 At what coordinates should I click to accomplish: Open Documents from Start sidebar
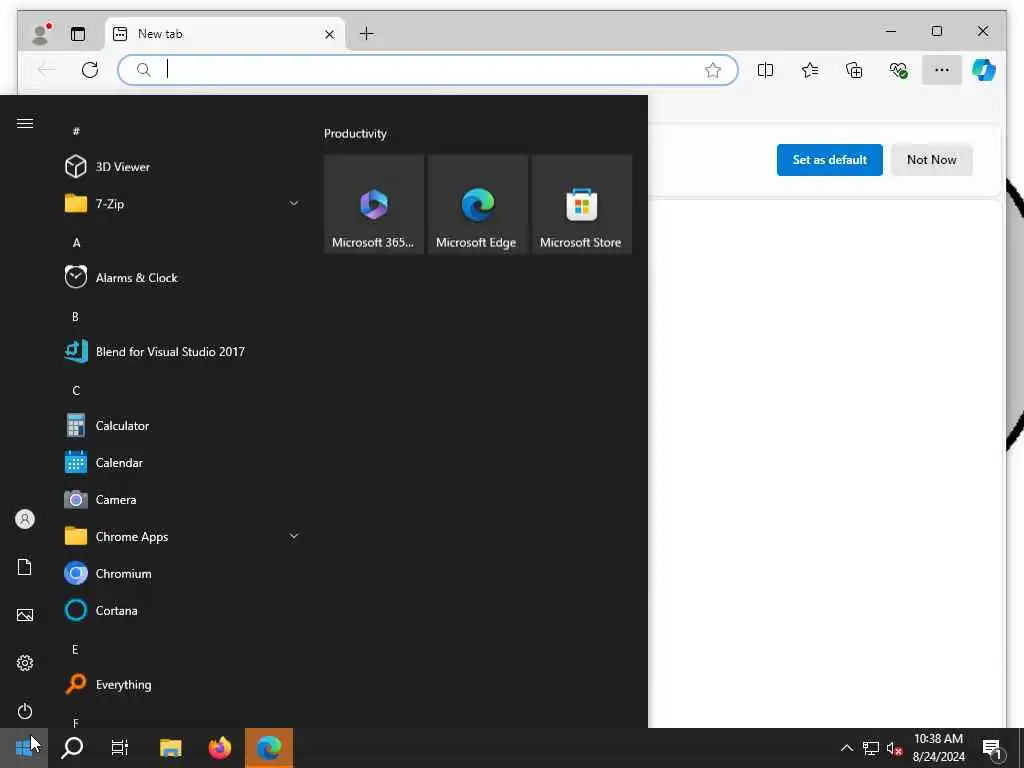[25, 567]
